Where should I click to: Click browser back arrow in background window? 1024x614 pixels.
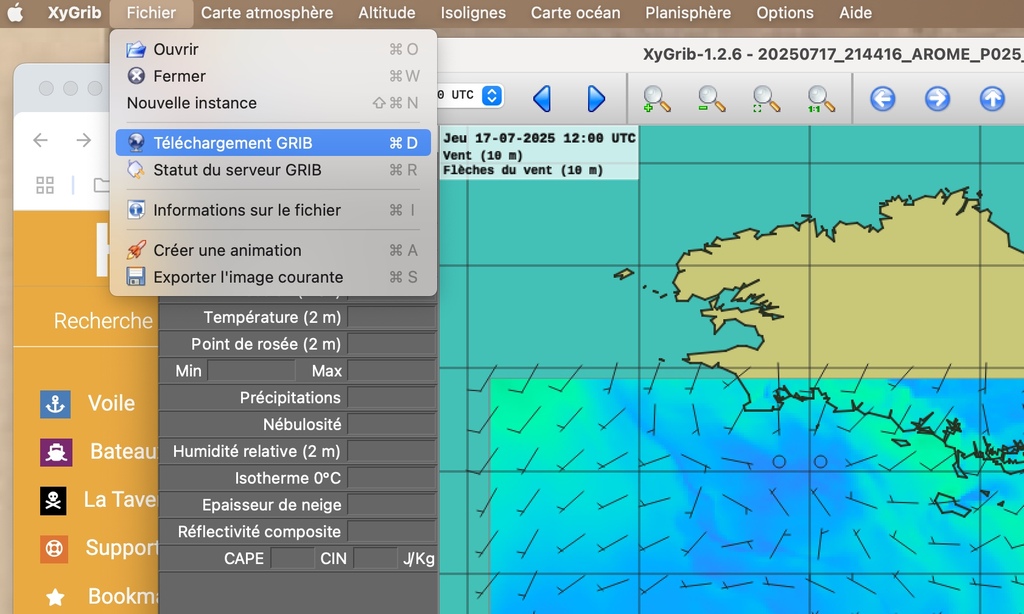(x=40, y=140)
